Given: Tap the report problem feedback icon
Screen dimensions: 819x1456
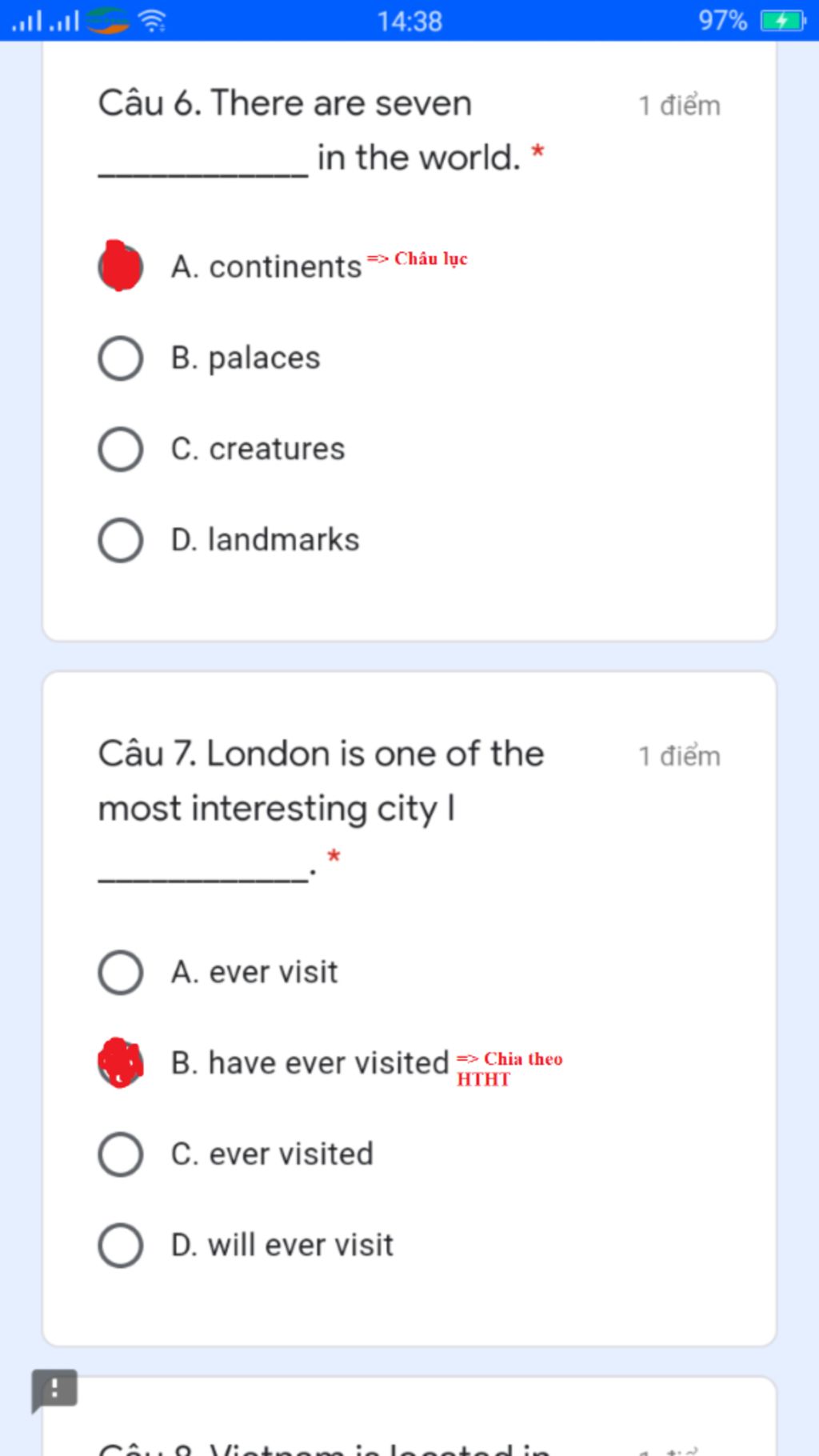Looking at the screenshot, I should click(54, 1390).
